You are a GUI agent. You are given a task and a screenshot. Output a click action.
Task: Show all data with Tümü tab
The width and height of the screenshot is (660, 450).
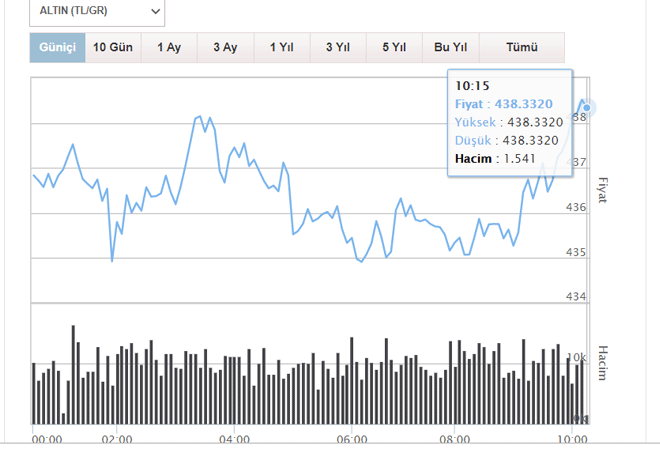pos(522,48)
